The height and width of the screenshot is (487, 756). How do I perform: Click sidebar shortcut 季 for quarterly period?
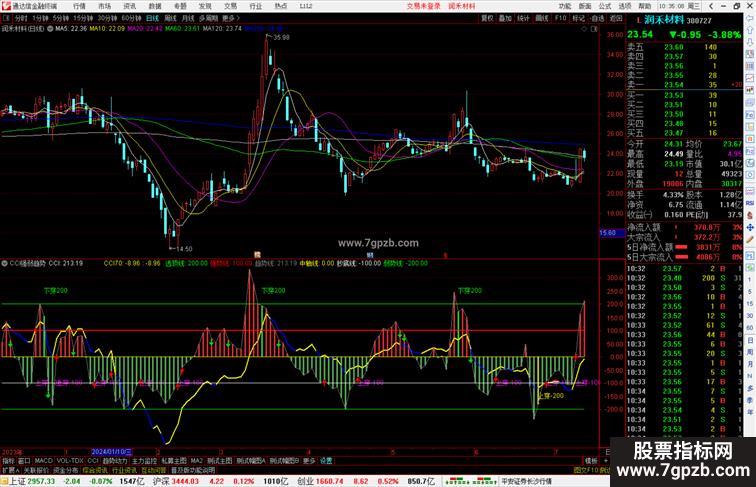750,400
